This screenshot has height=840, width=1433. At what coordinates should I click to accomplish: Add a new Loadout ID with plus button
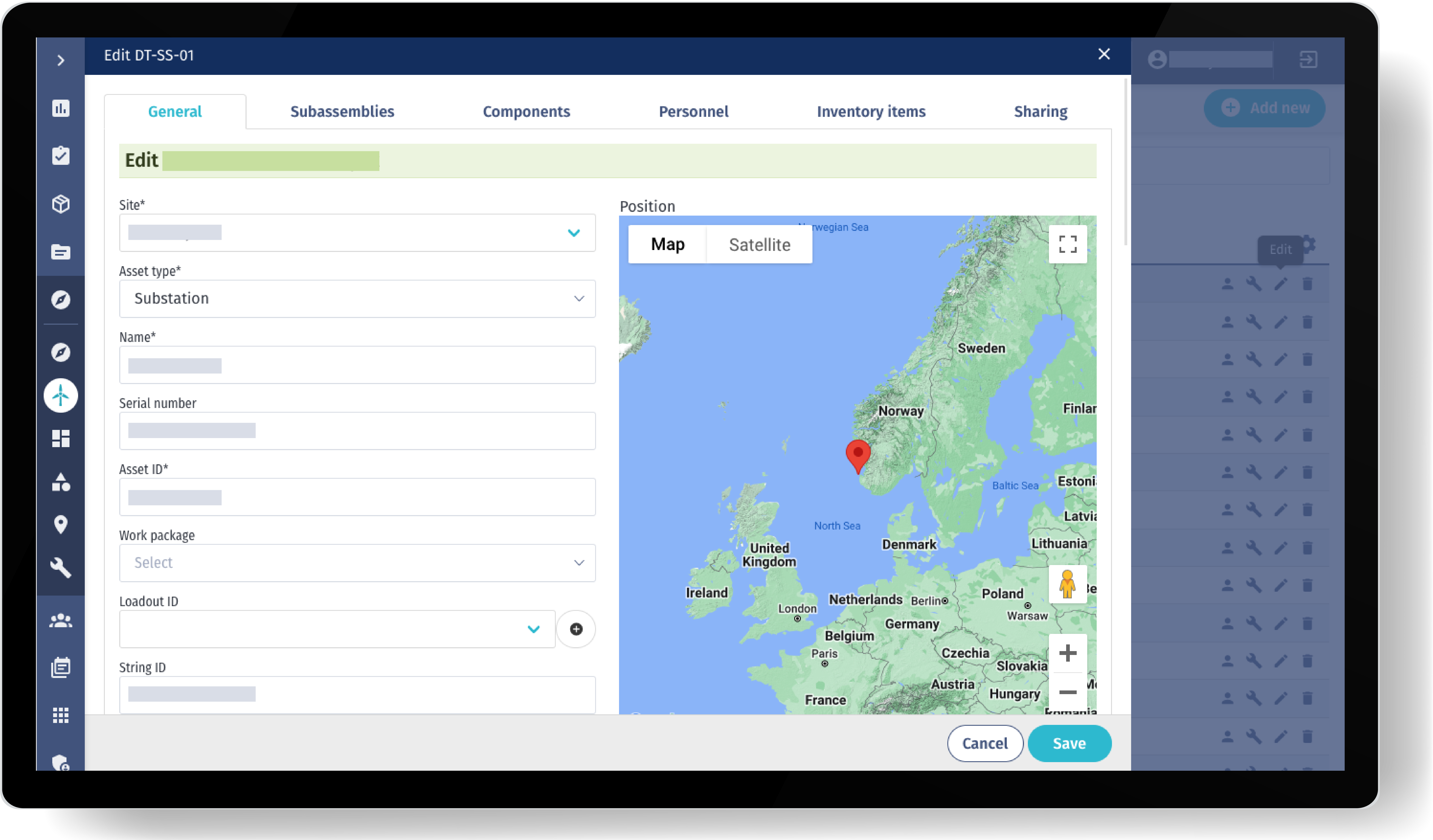pos(576,629)
